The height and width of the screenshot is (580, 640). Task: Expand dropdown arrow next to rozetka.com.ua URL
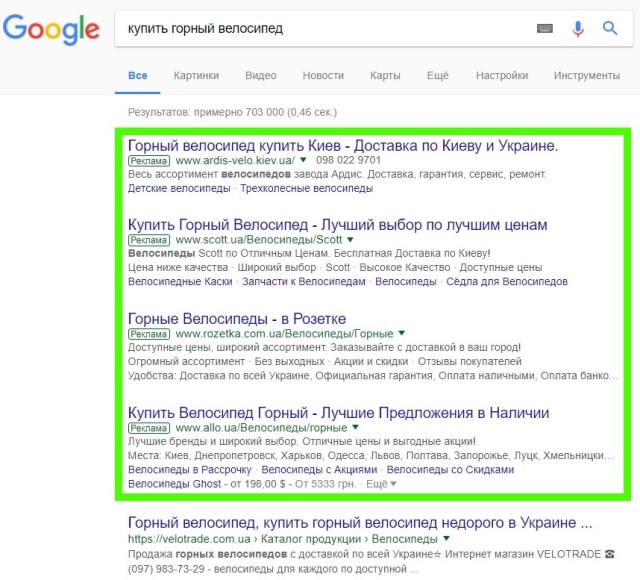pos(401,332)
